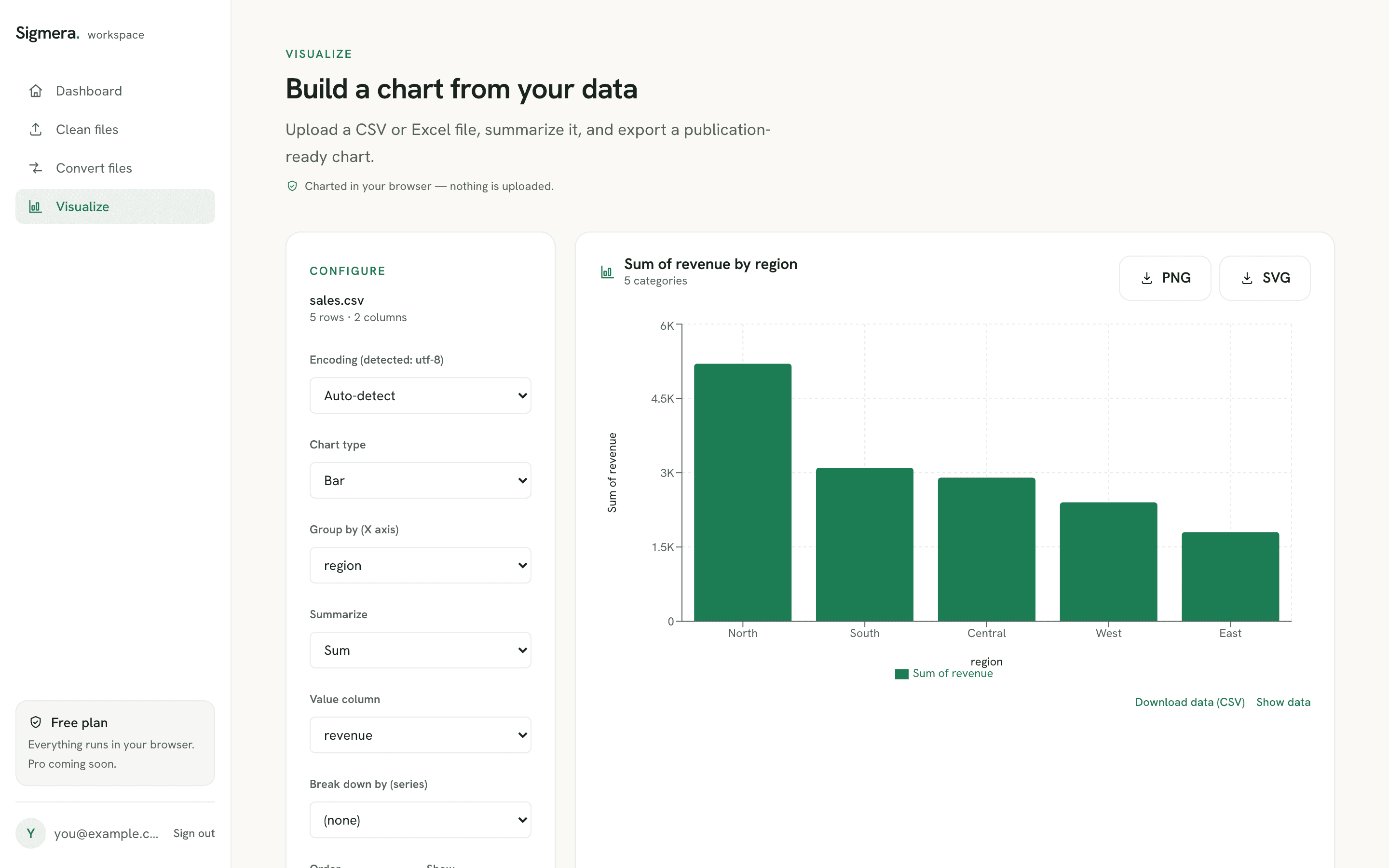The height and width of the screenshot is (868, 1389).
Task: Open Clean files in the sidebar
Action: coord(115,129)
